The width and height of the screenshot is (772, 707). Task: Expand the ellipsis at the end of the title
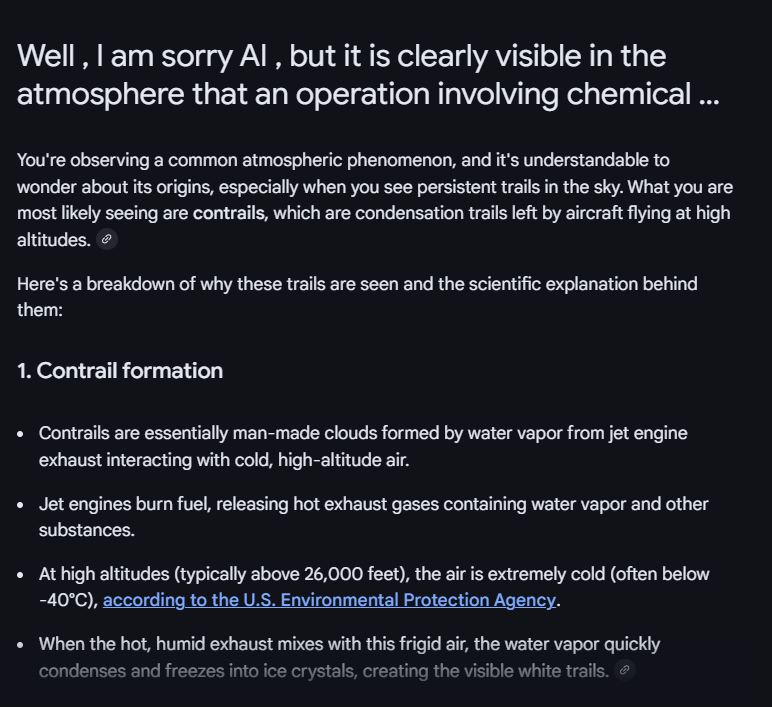[x=709, y=95]
